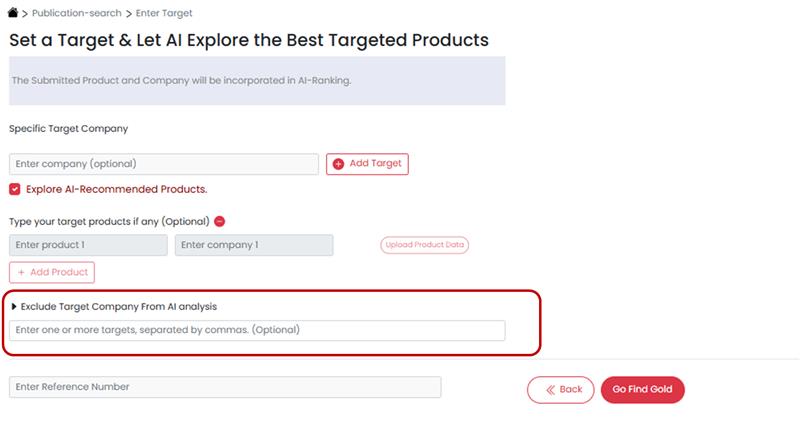The height and width of the screenshot is (429, 800).
Task: Click the AI-Ranking info banner
Action: click(x=257, y=81)
